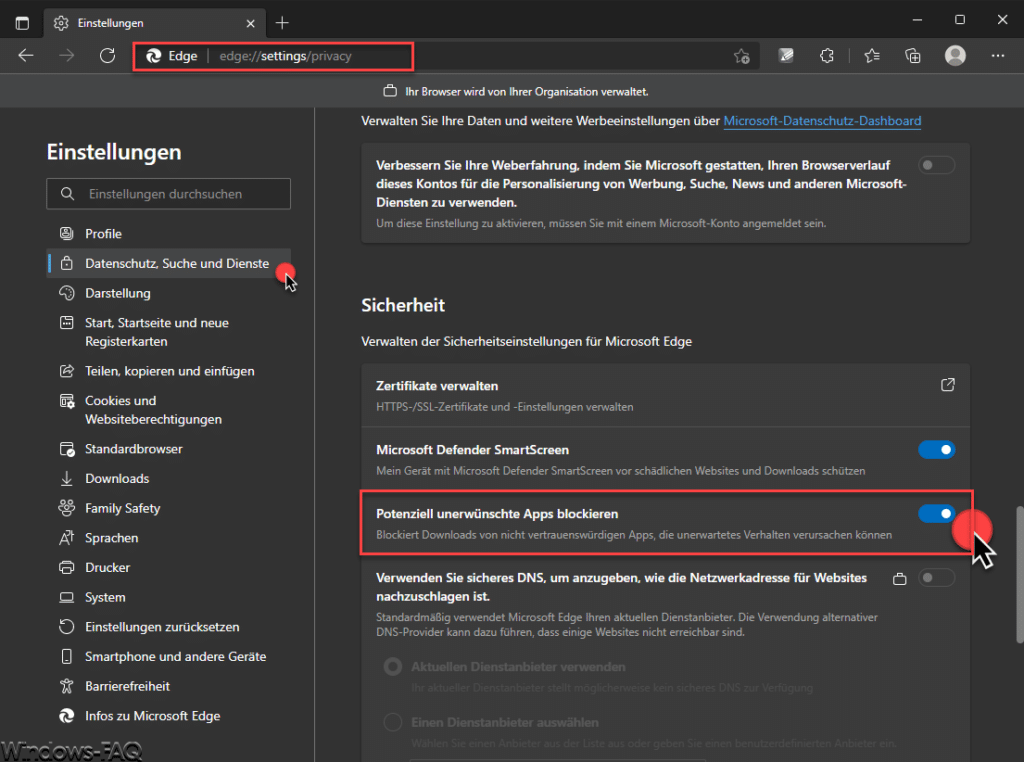Screen dimensions: 1024x762
Task: Add this page to favorites star
Action: pyautogui.click(x=741, y=56)
